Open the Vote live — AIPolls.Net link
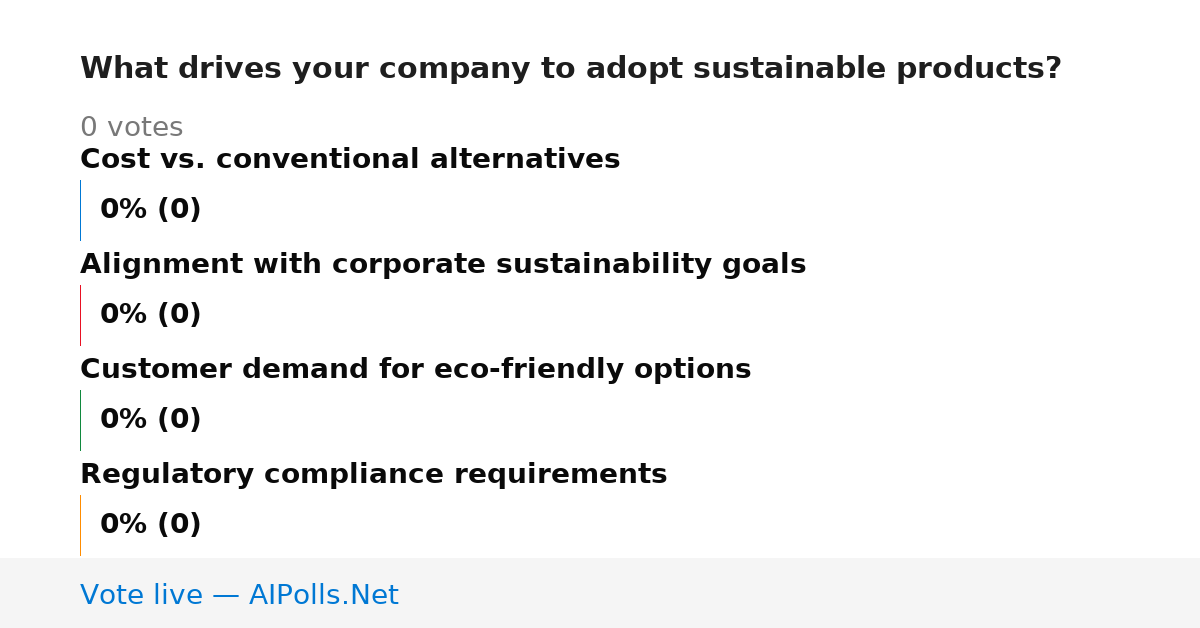Viewport: 1200px width, 628px height. point(239,595)
